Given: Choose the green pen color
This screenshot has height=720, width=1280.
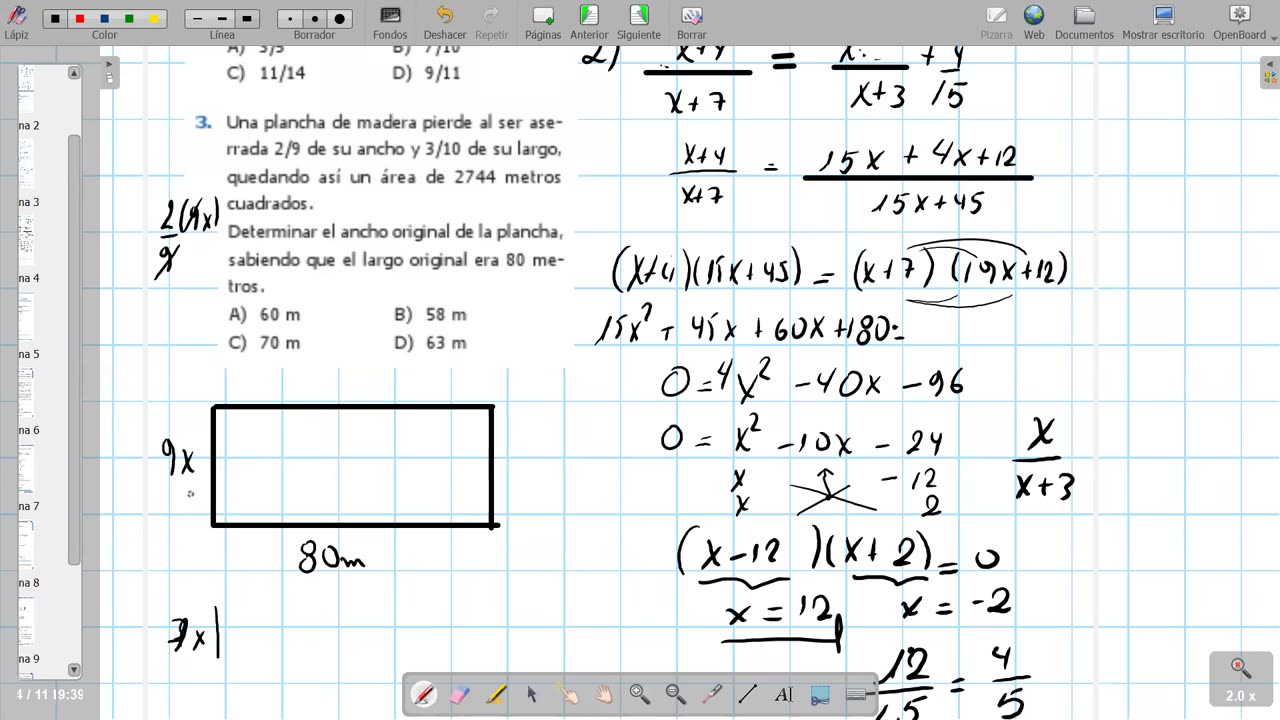Looking at the screenshot, I should (x=129, y=19).
